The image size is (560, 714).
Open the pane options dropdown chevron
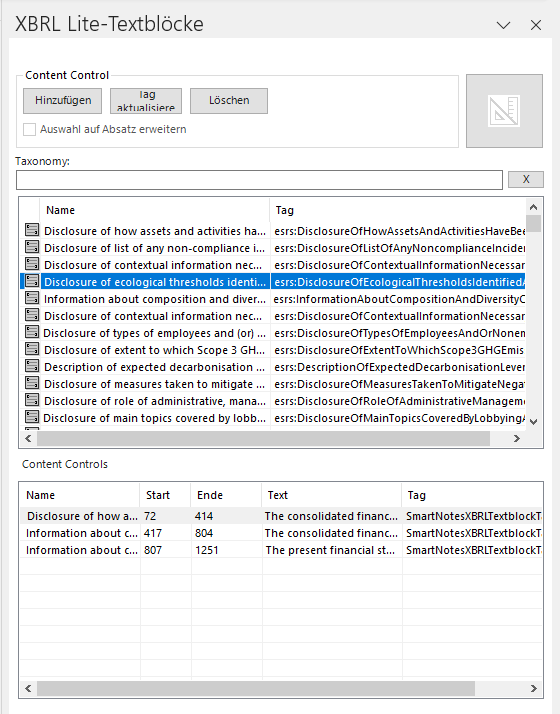click(503, 25)
